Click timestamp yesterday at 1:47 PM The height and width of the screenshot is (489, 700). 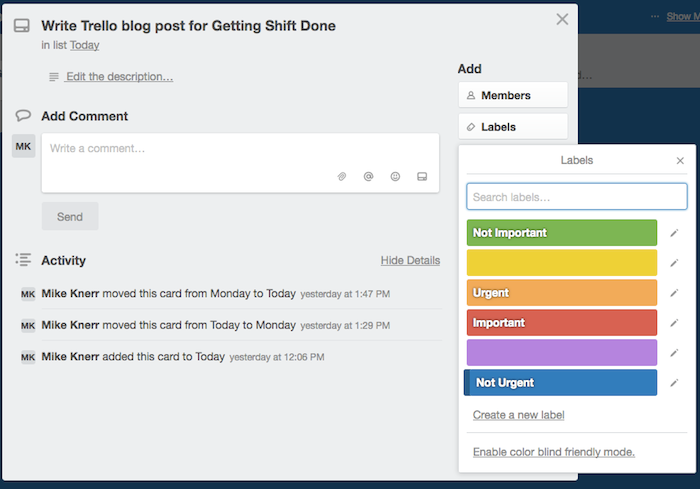[345, 294]
